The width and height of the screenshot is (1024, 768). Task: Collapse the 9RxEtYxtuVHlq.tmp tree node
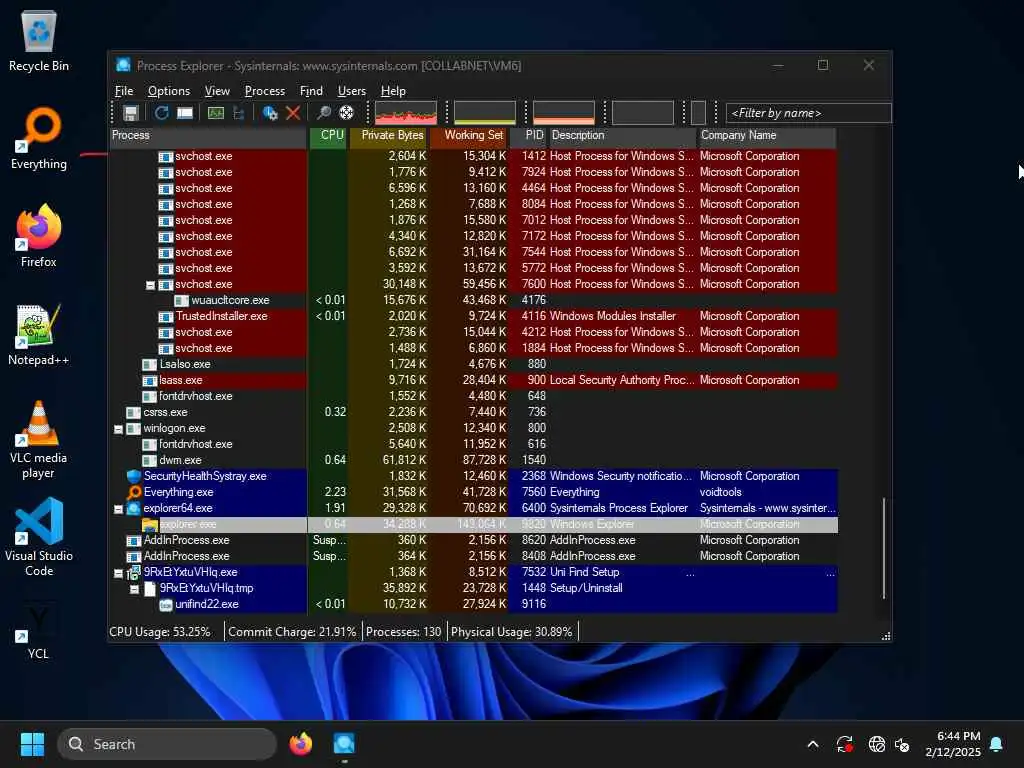135,589
